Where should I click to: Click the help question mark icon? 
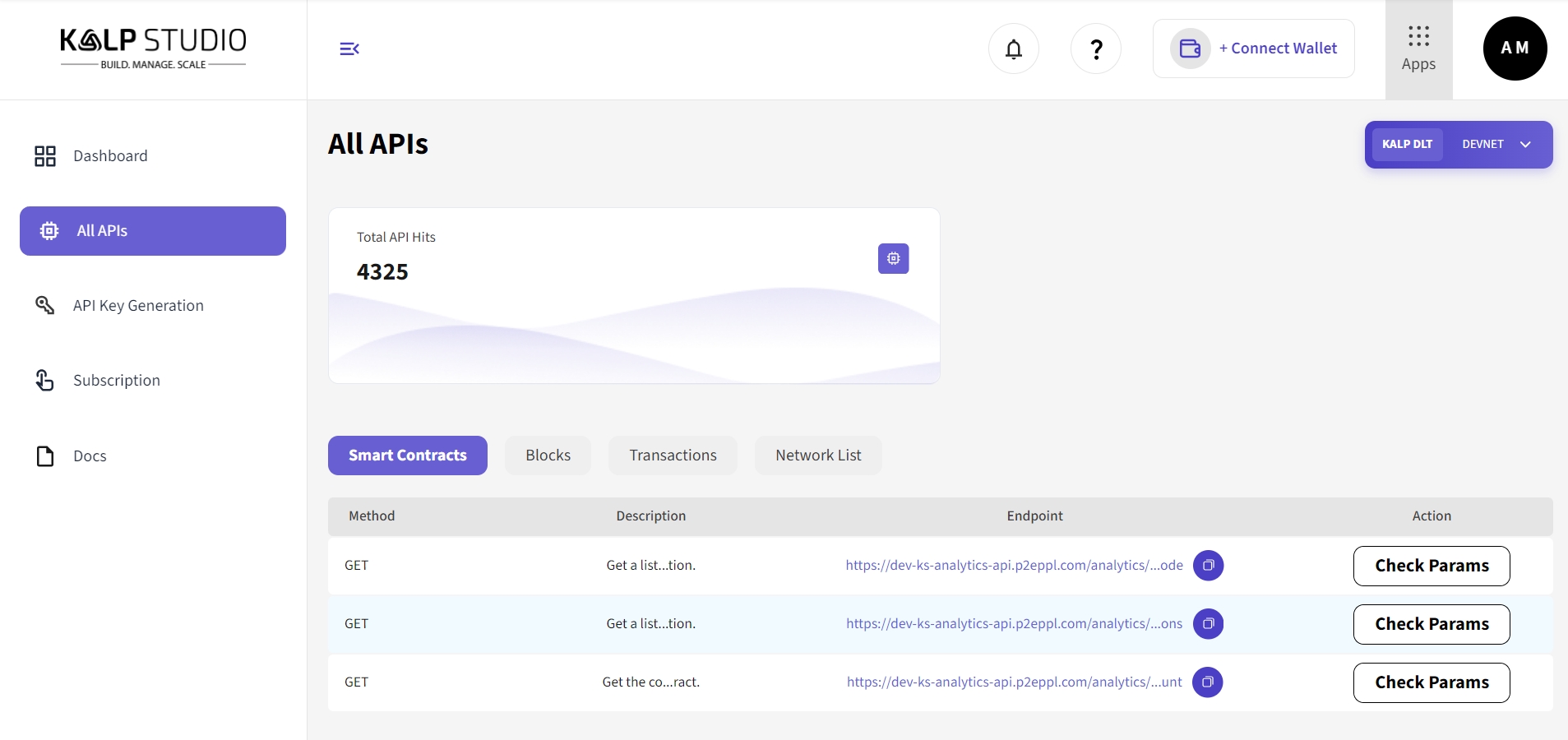(1095, 49)
